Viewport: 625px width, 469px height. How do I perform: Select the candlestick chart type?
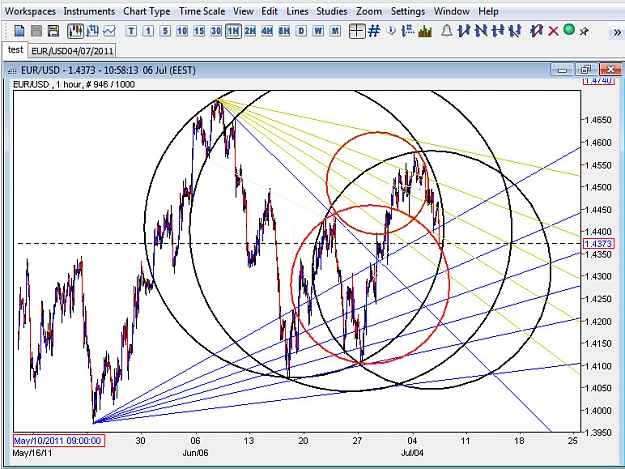(x=75, y=31)
